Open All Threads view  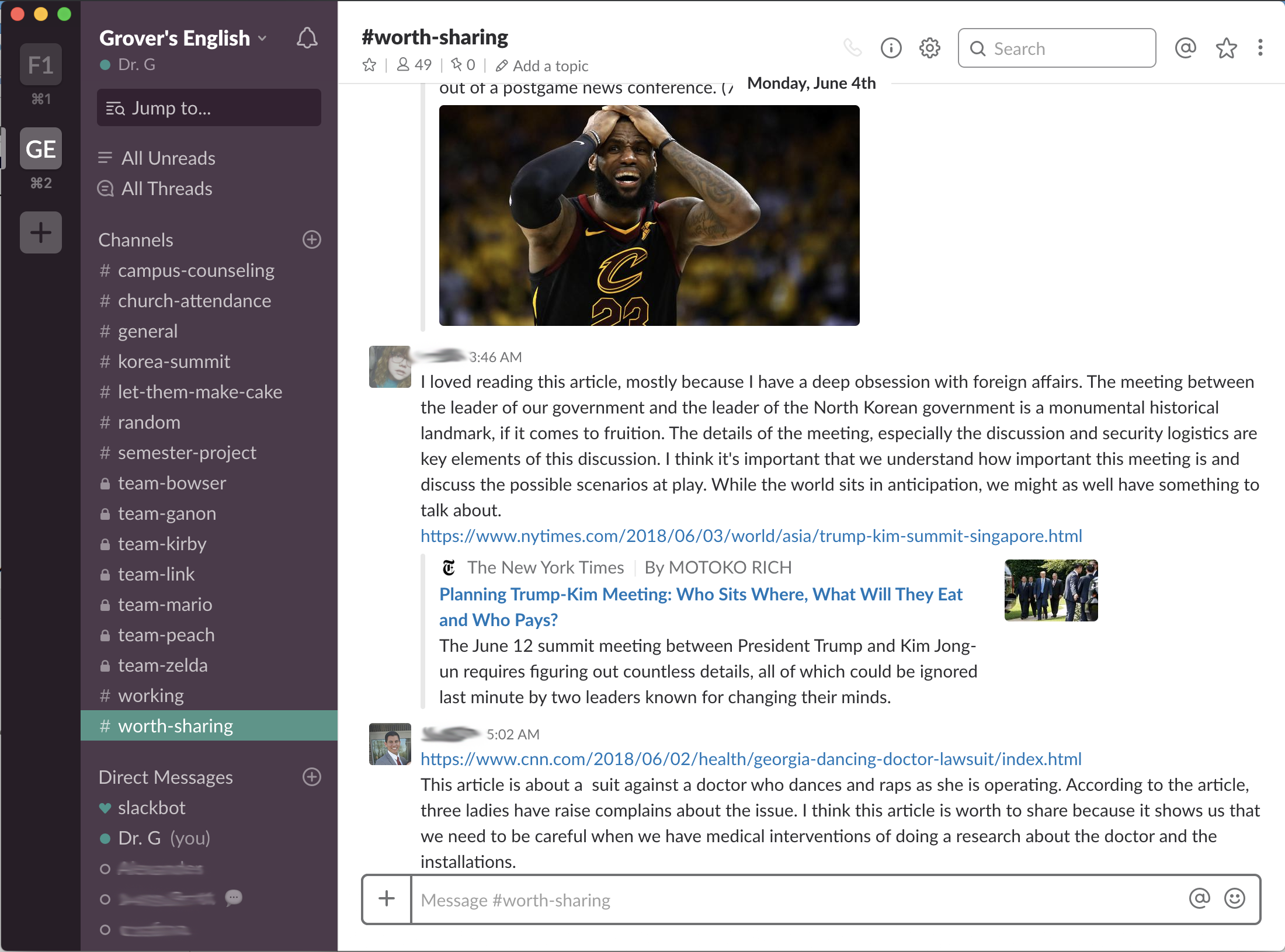coord(155,189)
